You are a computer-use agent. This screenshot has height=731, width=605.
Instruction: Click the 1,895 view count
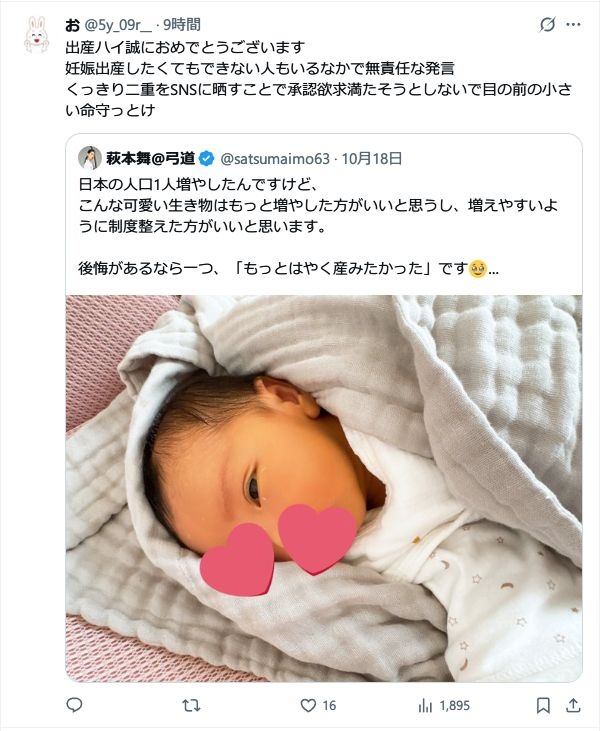click(x=455, y=706)
